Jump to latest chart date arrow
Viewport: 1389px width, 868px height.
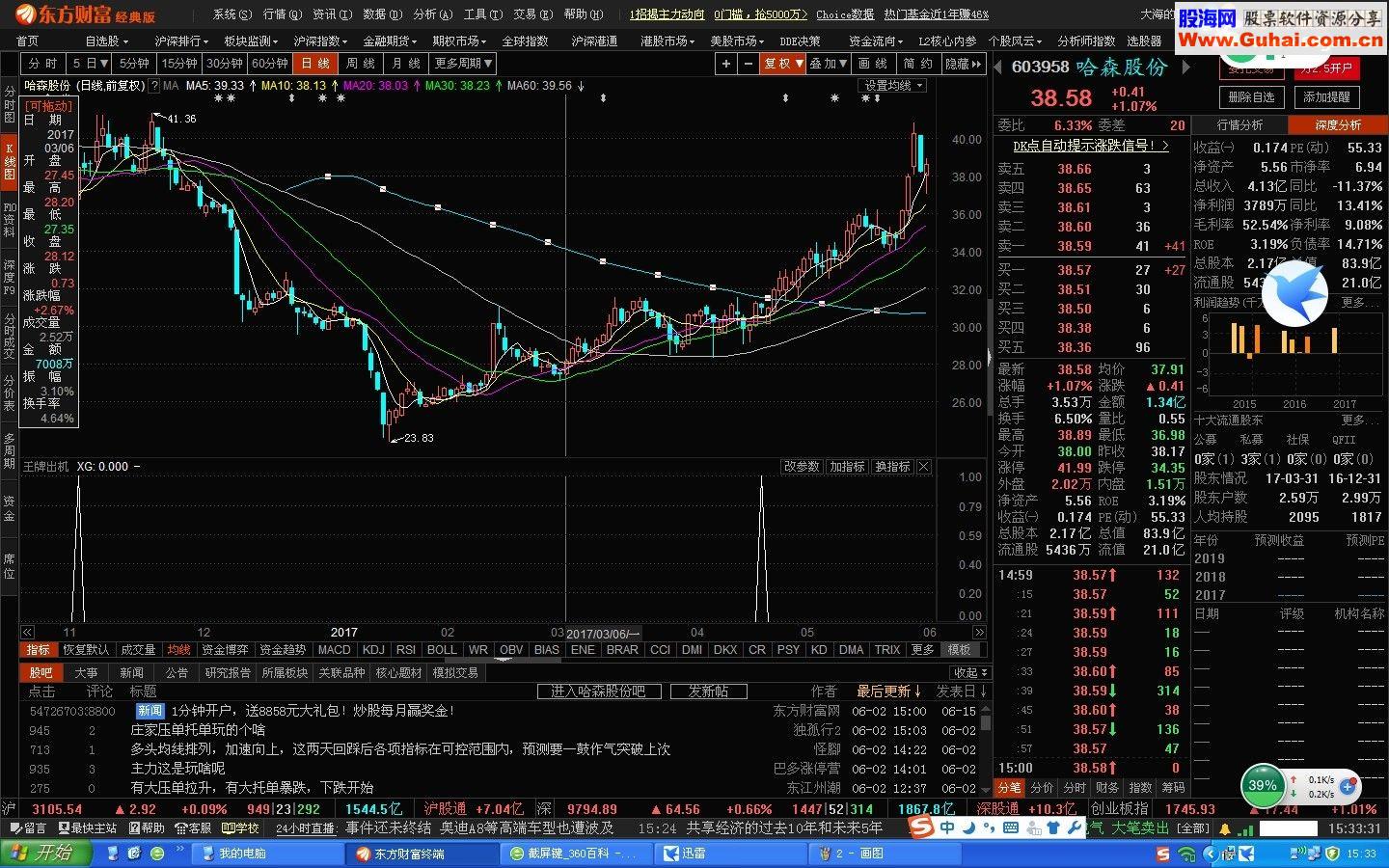[980, 633]
